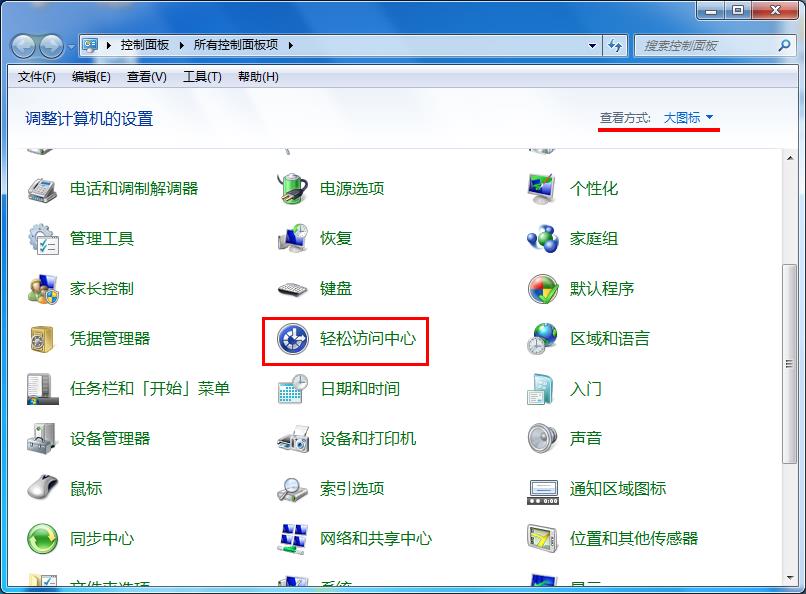Open the 同步中心 green icon

point(43,539)
